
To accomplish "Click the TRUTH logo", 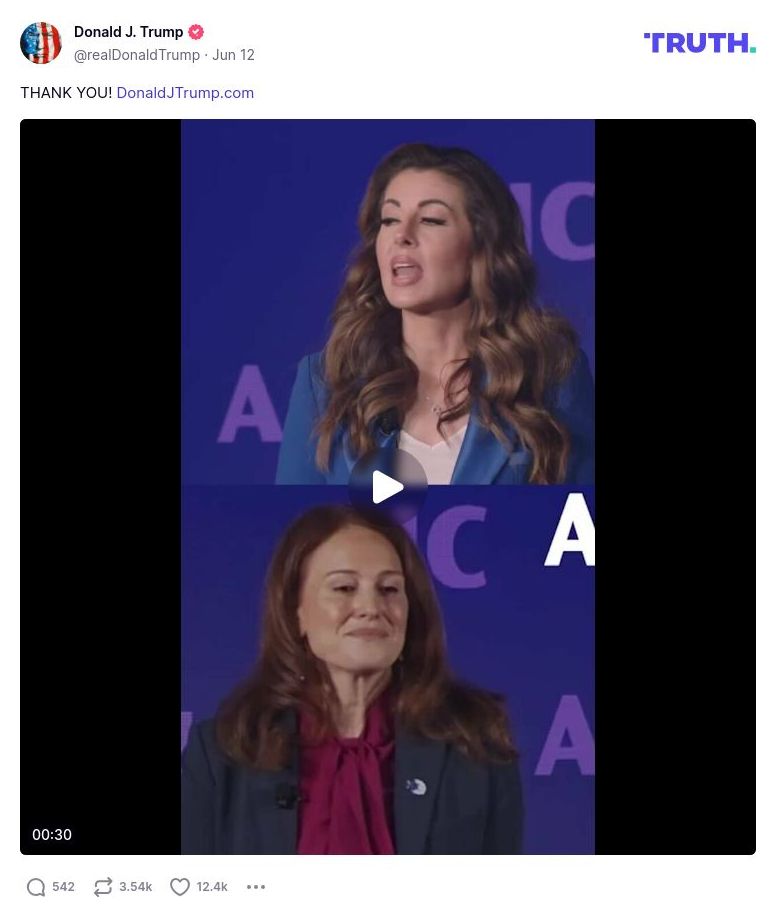I will [699, 43].
